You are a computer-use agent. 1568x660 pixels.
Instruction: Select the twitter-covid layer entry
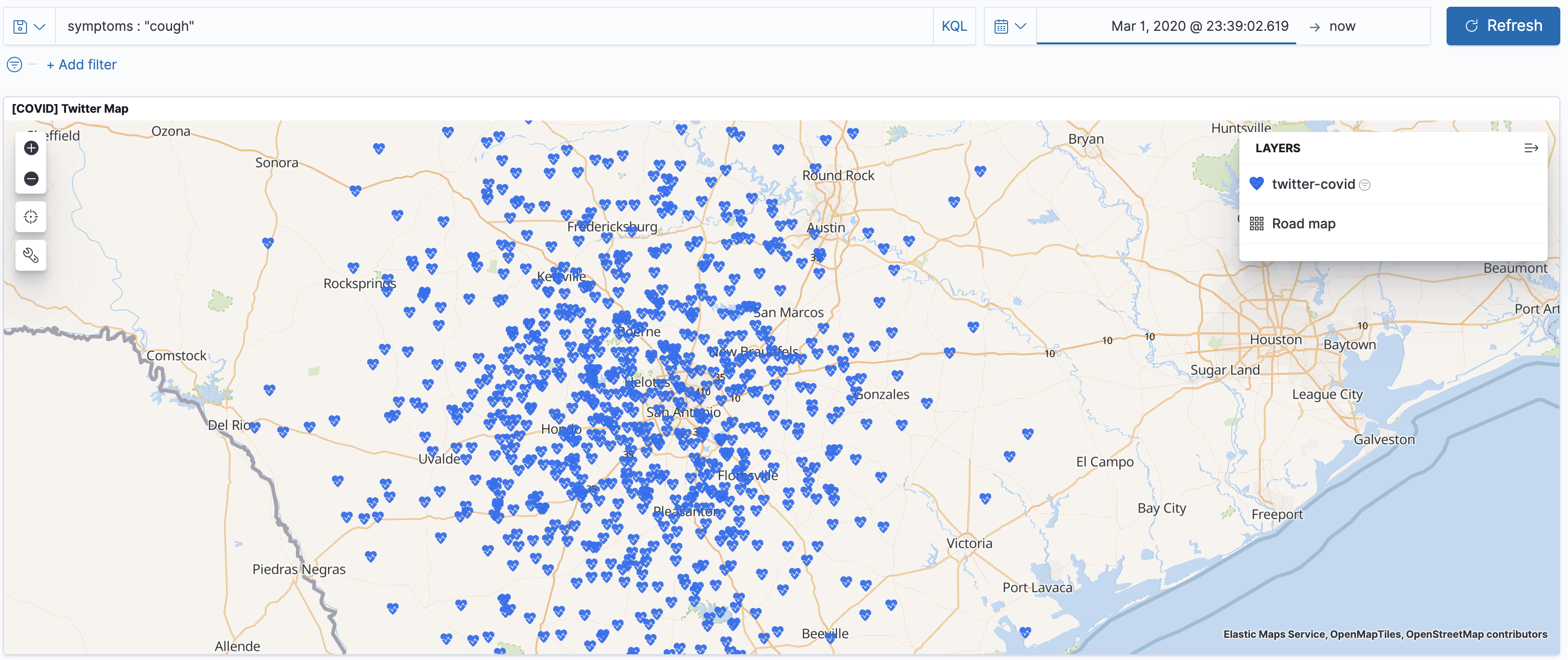point(1313,185)
